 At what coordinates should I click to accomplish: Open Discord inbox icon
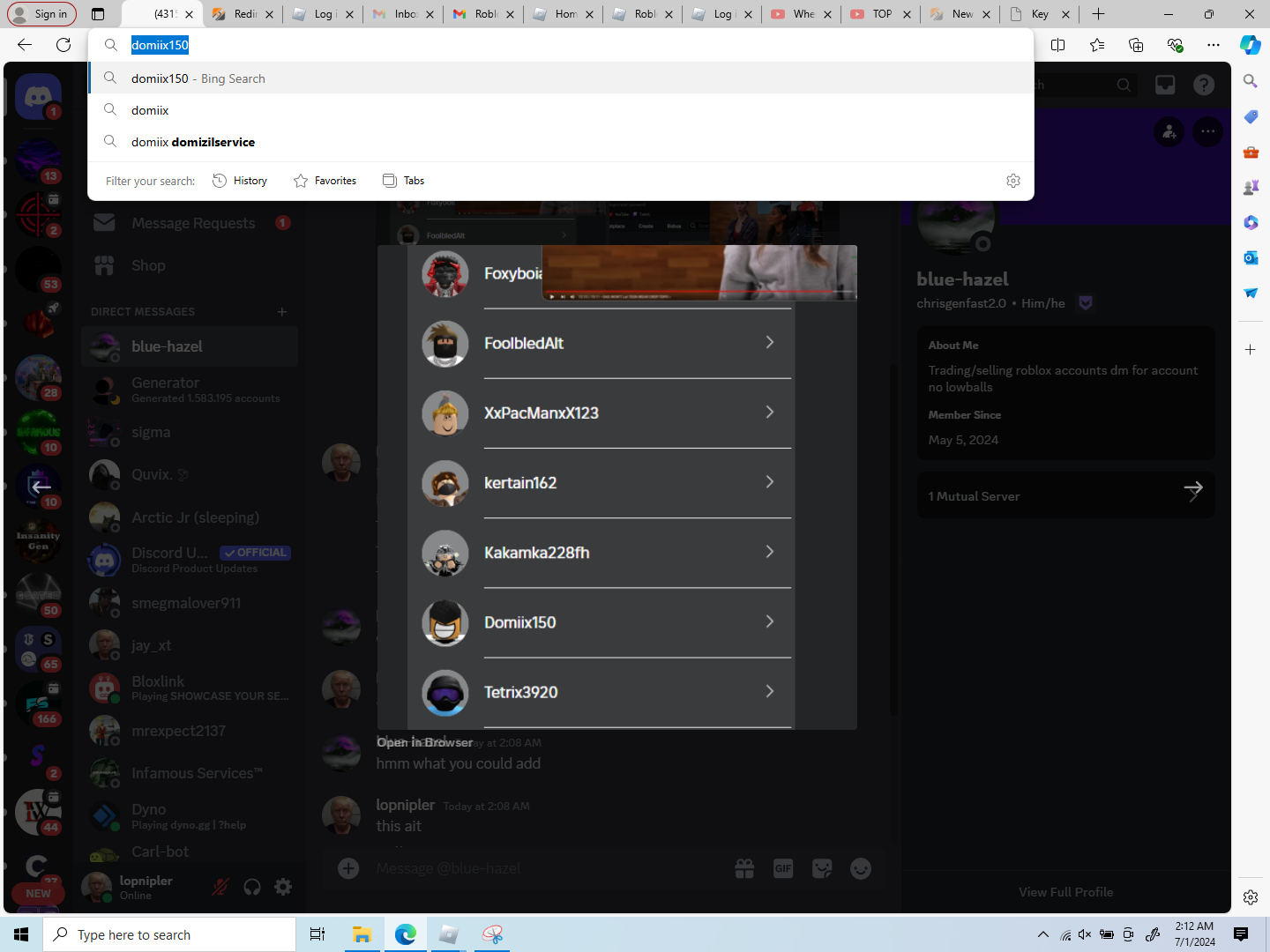coord(1165,85)
